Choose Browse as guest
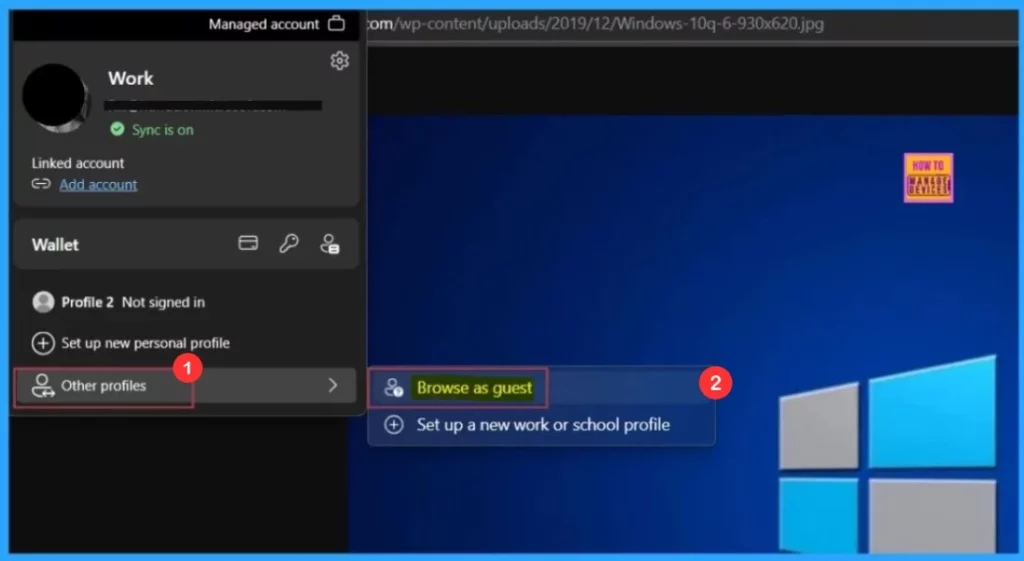The width and height of the screenshot is (1024, 561). tap(474, 388)
